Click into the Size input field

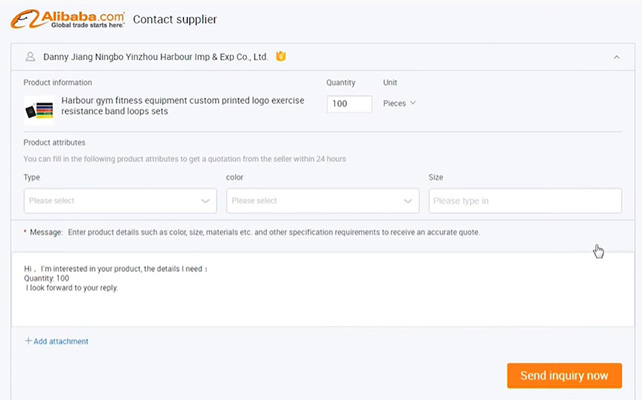click(x=525, y=200)
